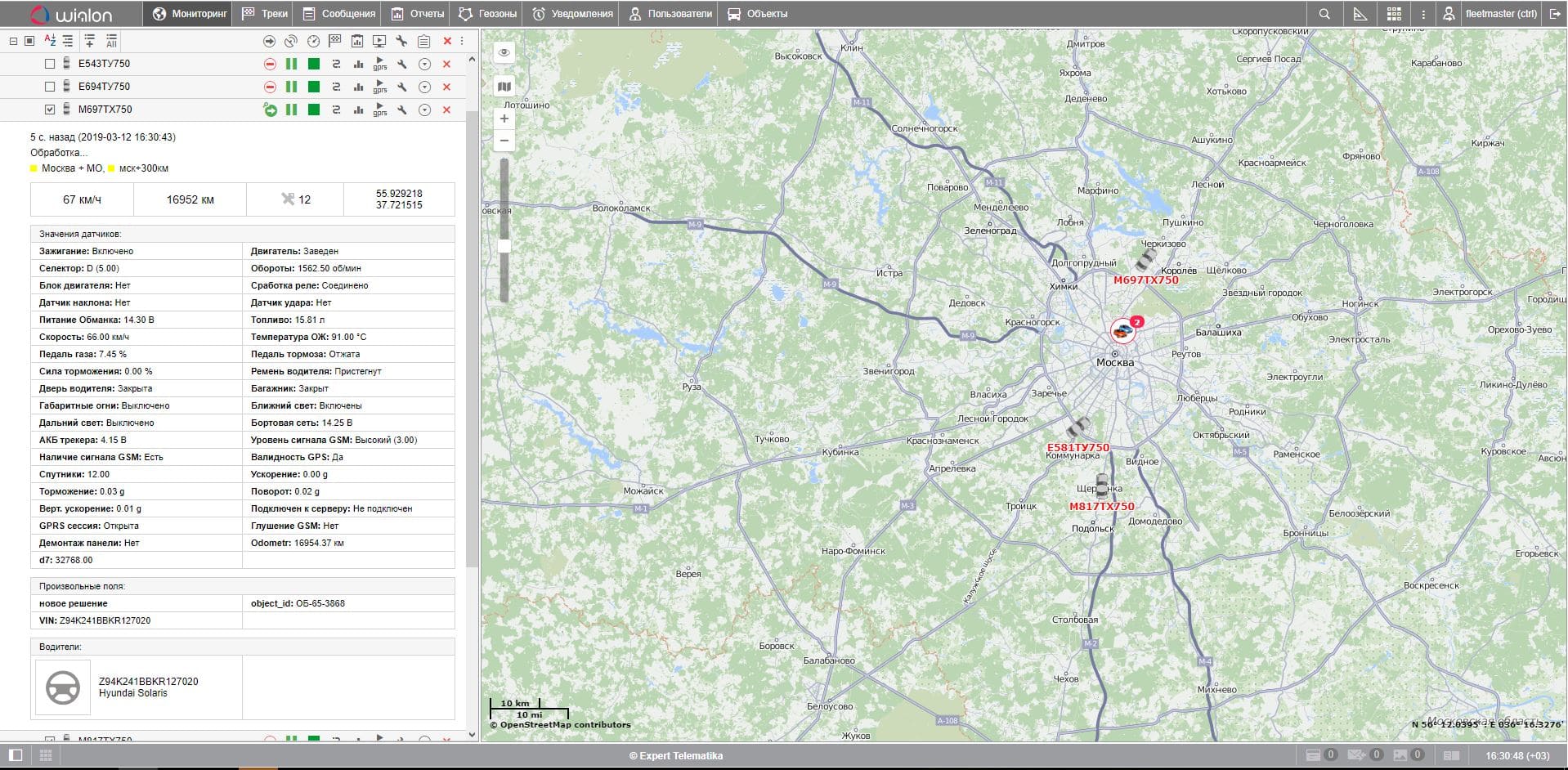
Task: Open the distance measurement ruler tool
Action: point(1360,14)
